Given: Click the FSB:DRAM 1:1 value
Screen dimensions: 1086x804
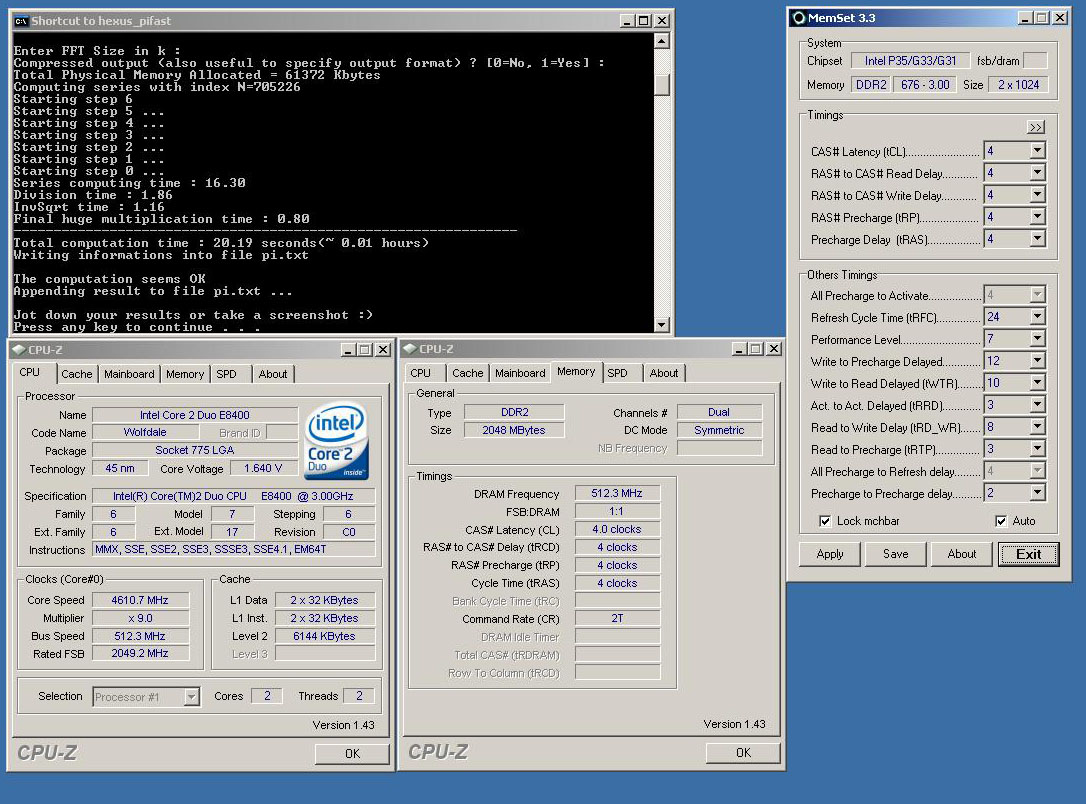Looking at the screenshot, I should (616, 512).
